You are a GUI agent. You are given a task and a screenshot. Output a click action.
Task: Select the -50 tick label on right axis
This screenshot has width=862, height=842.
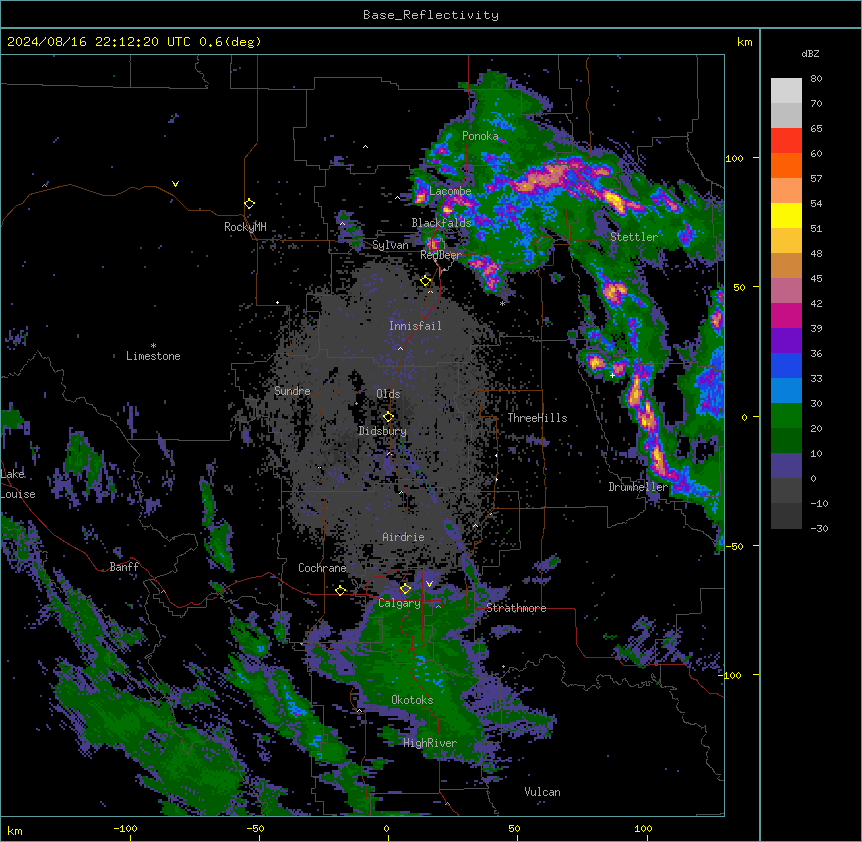click(x=734, y=546)
